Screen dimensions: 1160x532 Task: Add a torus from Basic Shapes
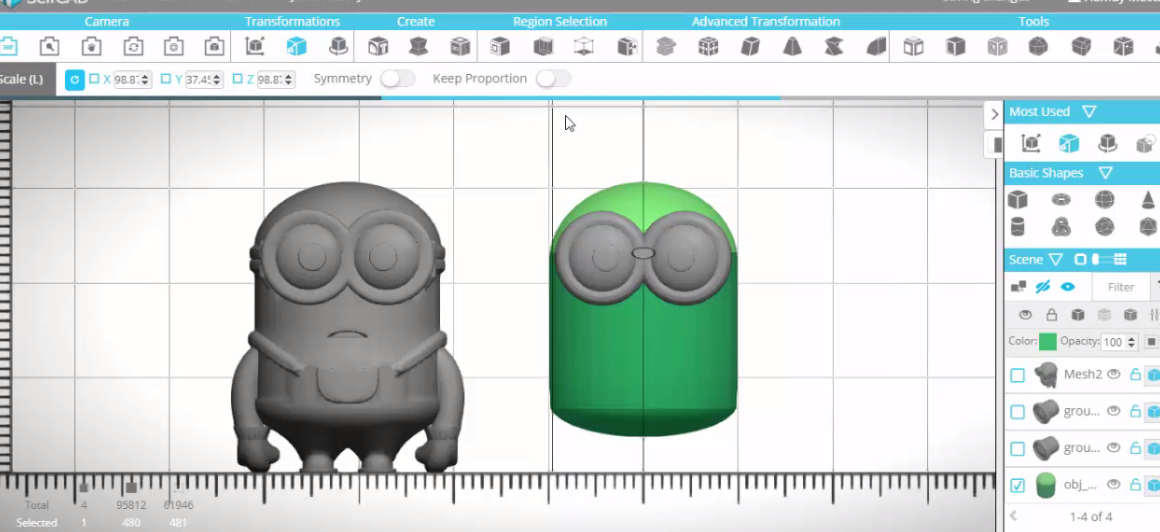(x=1061, y=200)
